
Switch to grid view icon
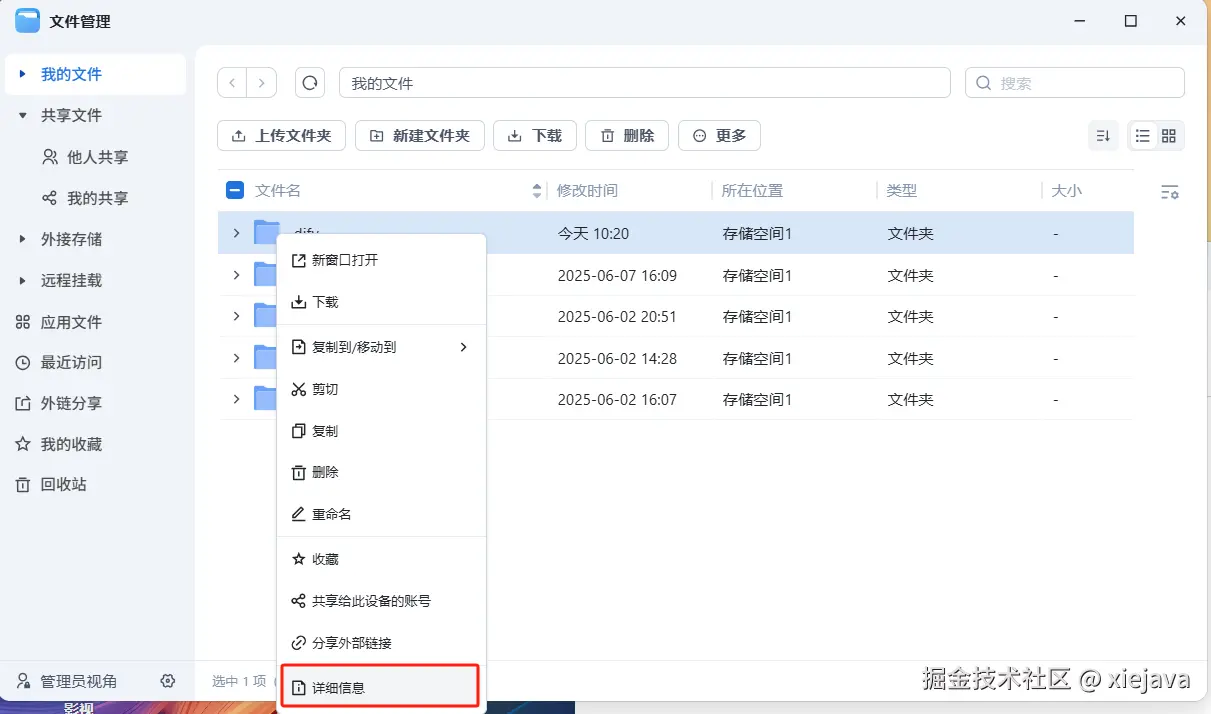1168,135
